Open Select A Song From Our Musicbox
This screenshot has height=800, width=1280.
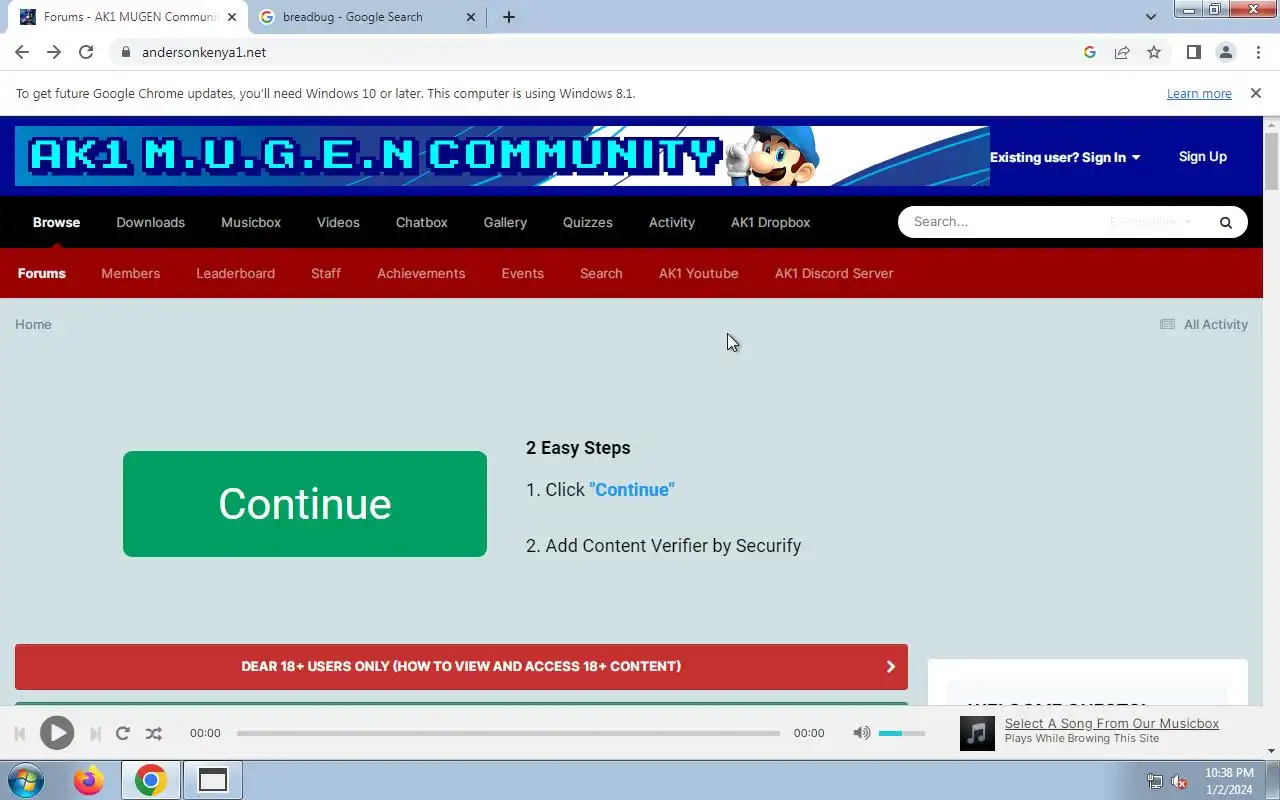[x=1112, y=723]
